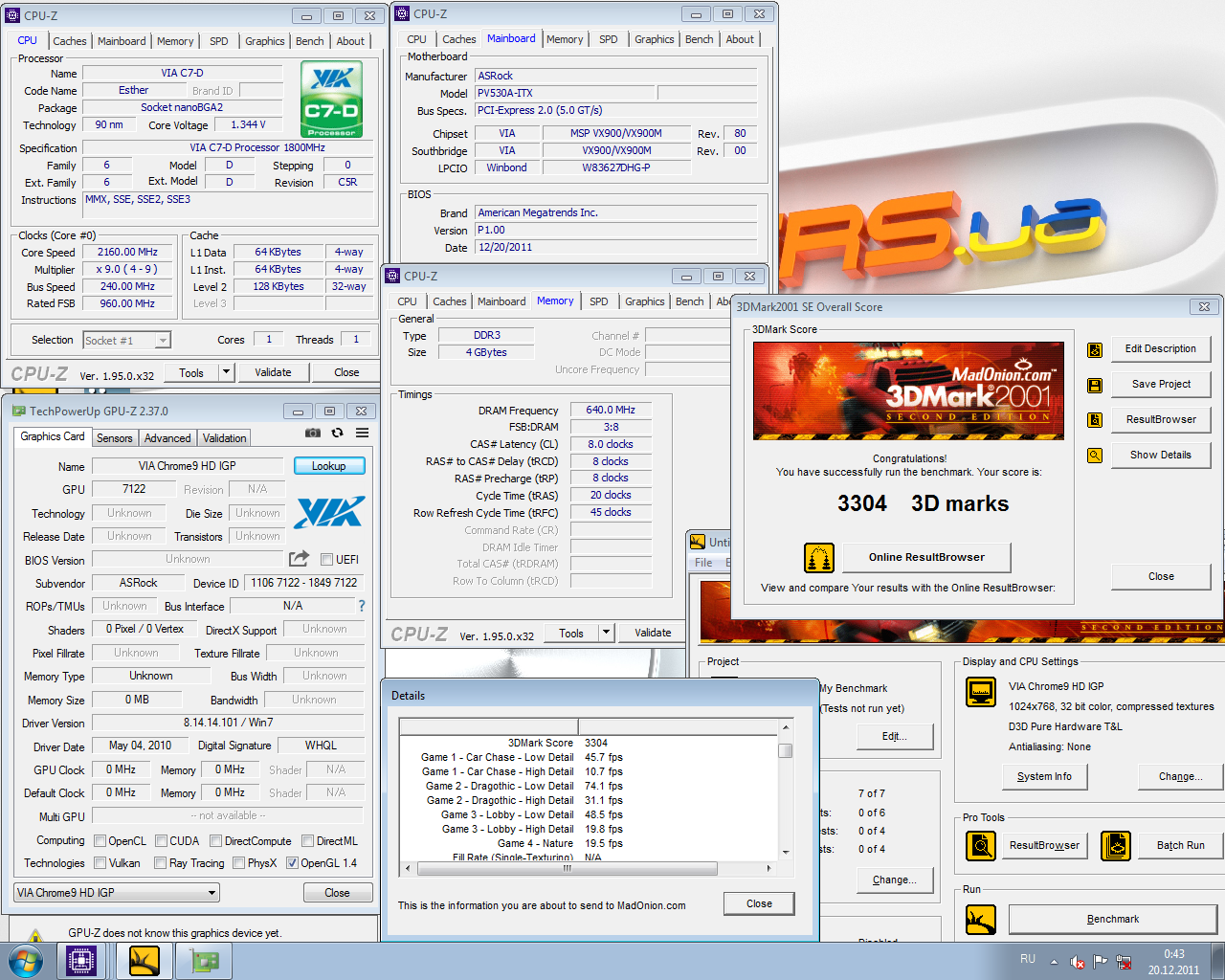Image resolution: width=1225 pixels, height=980 pixels.
Task: Open GPU-Z hamburger menu icon
Action: click(363, 433)
